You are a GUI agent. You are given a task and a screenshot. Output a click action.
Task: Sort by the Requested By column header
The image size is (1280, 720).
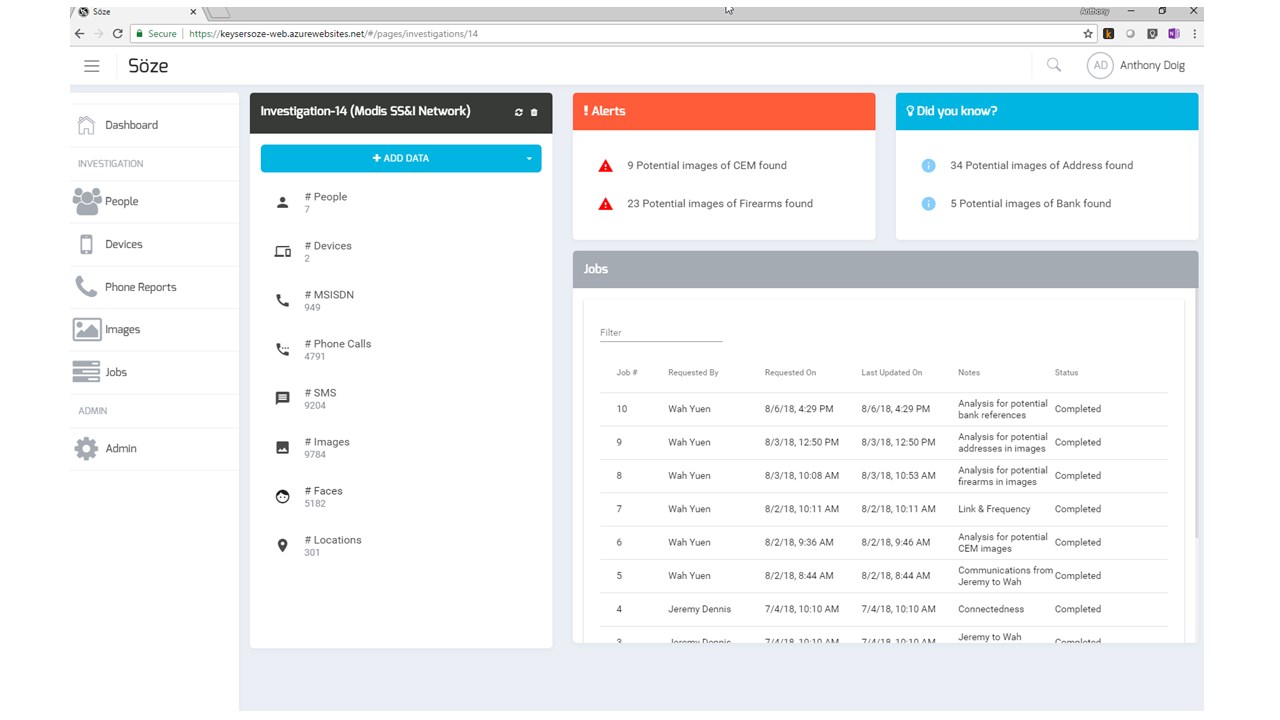click(x=693, y=373)
